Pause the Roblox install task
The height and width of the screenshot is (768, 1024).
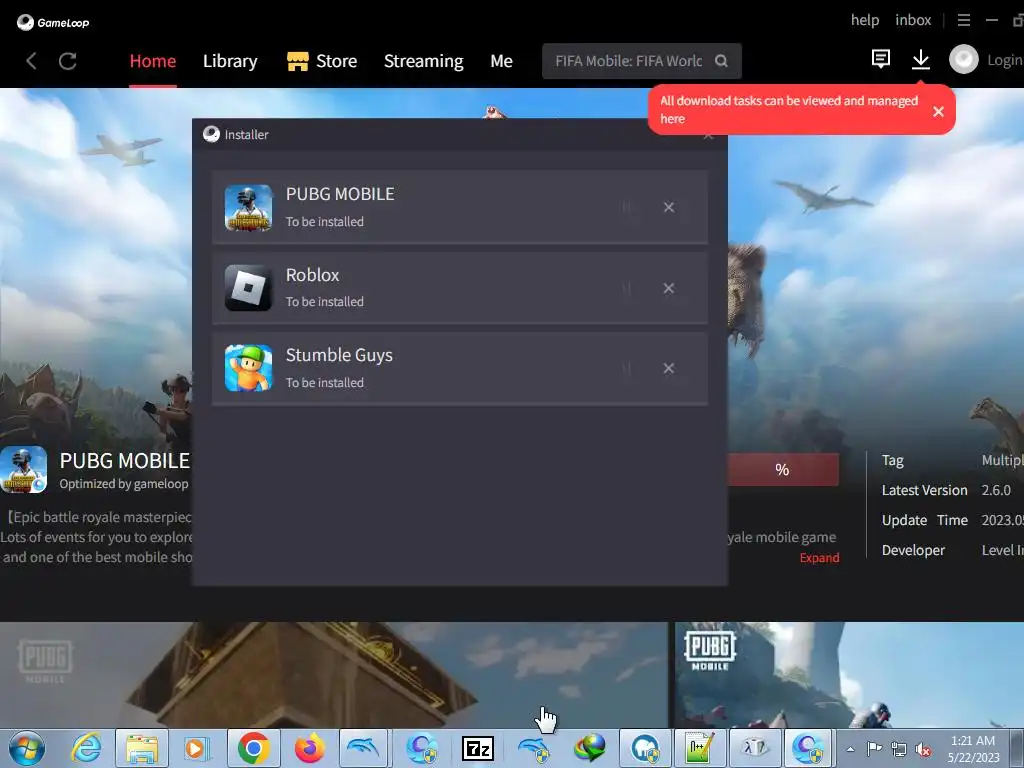[x=626, y=288]
